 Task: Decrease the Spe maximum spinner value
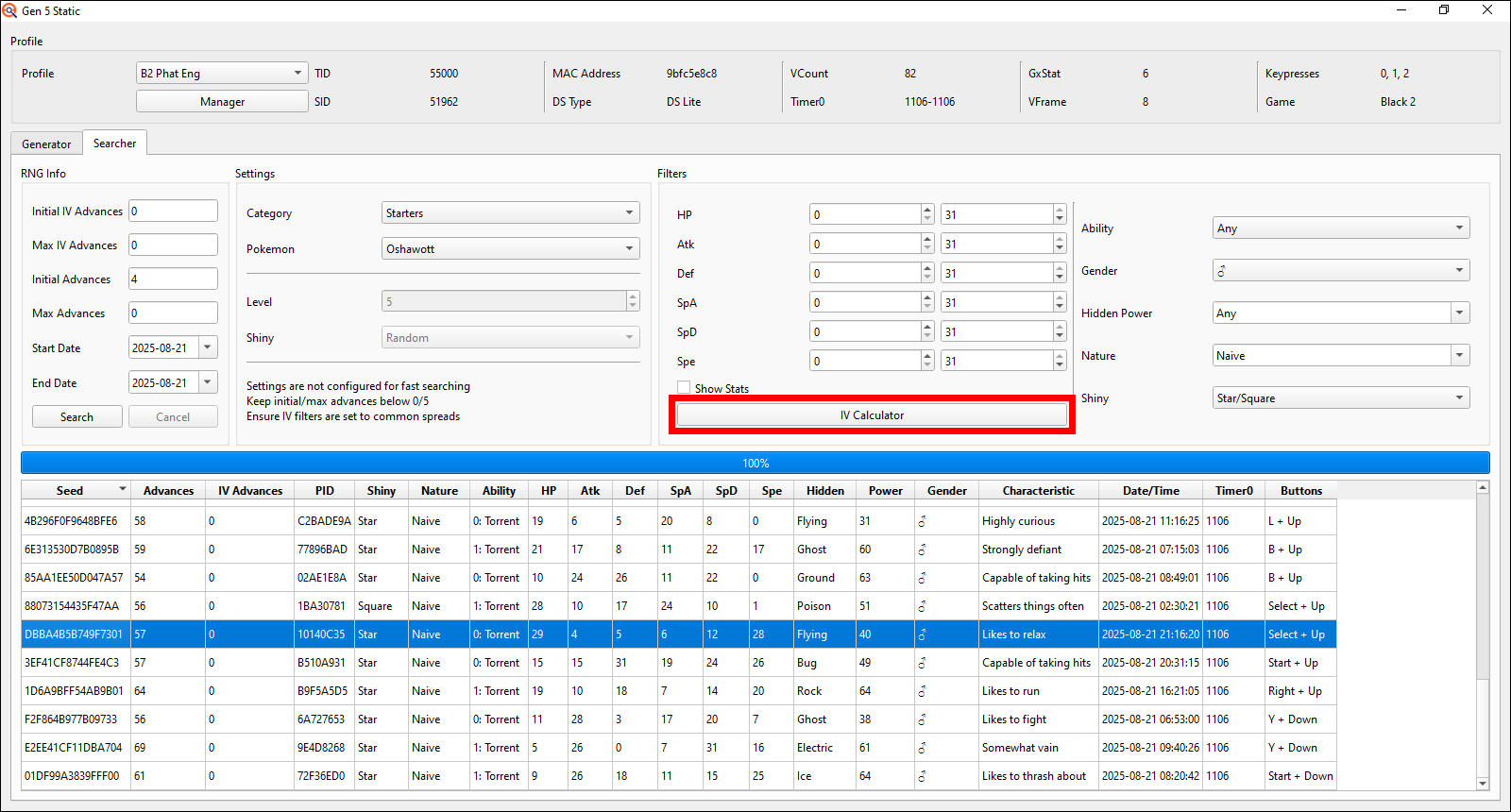click(x=1060, y=365)
